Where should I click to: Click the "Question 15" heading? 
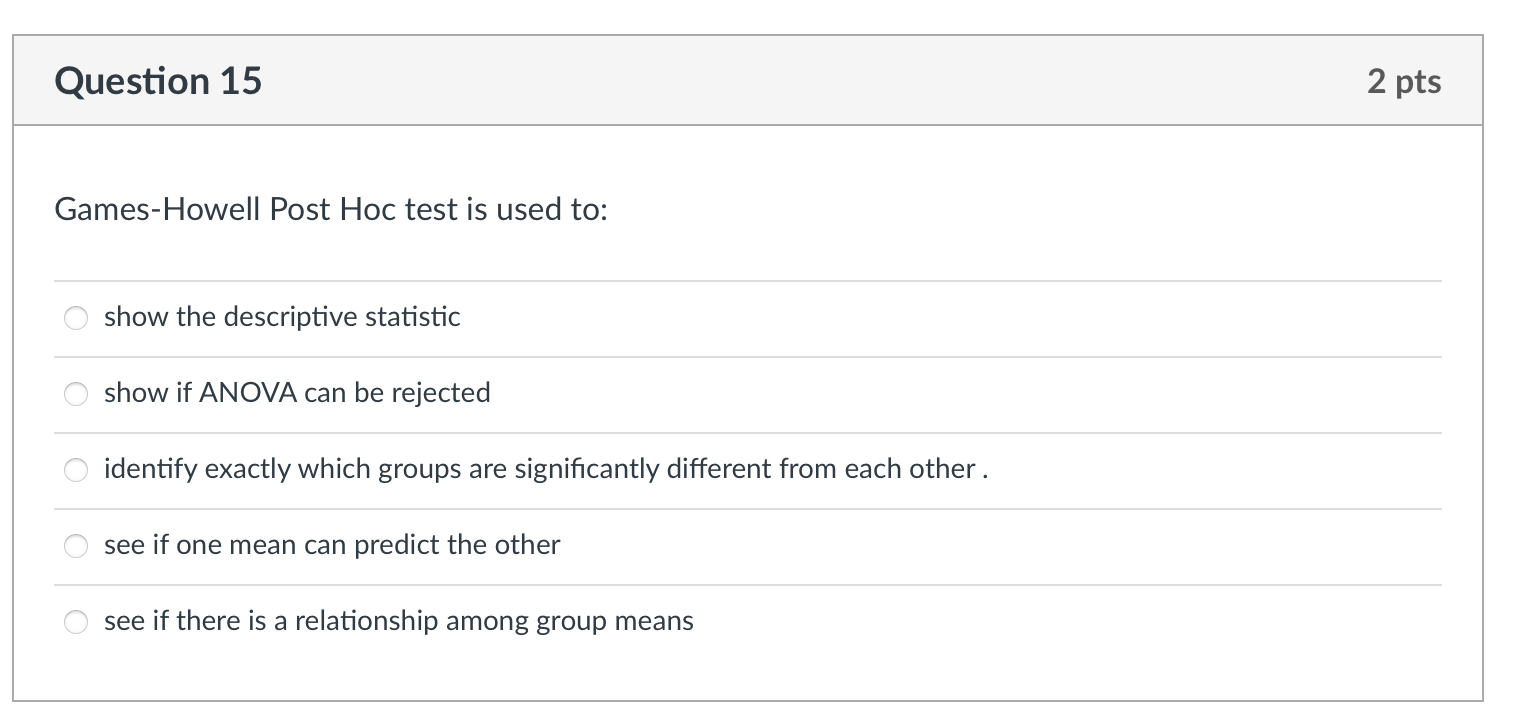tap(159, 81)
